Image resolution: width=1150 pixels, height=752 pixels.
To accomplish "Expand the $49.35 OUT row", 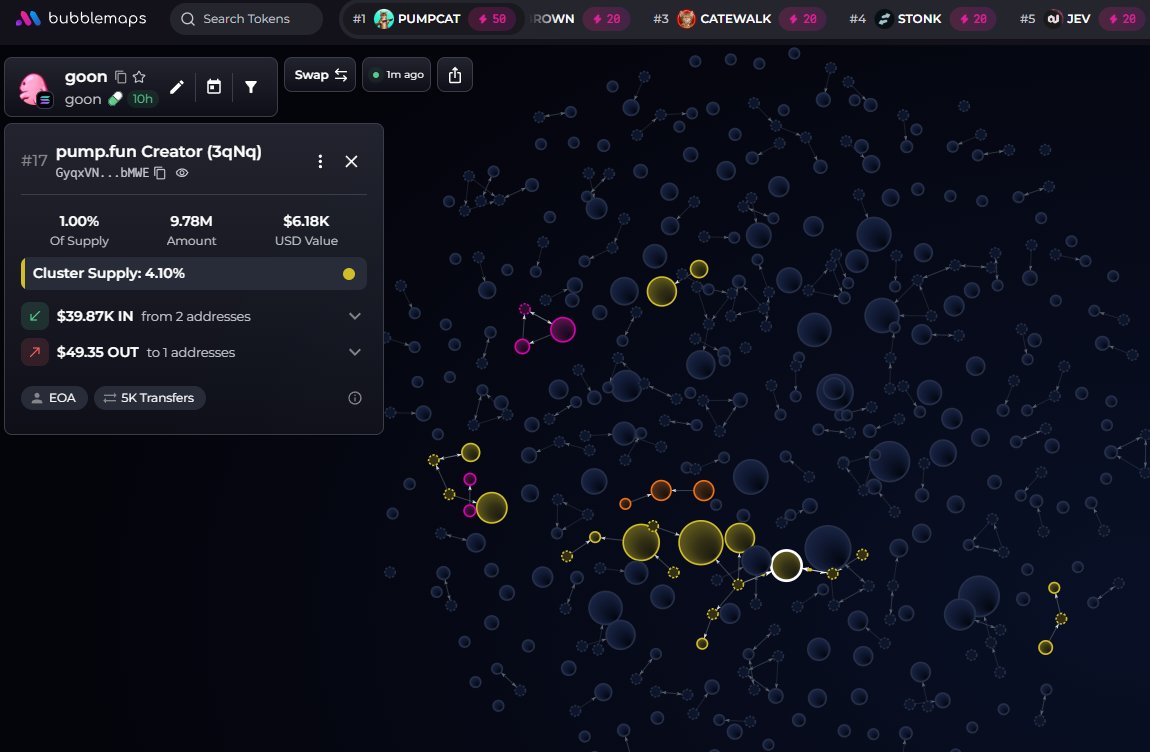I will click(194, 352).
